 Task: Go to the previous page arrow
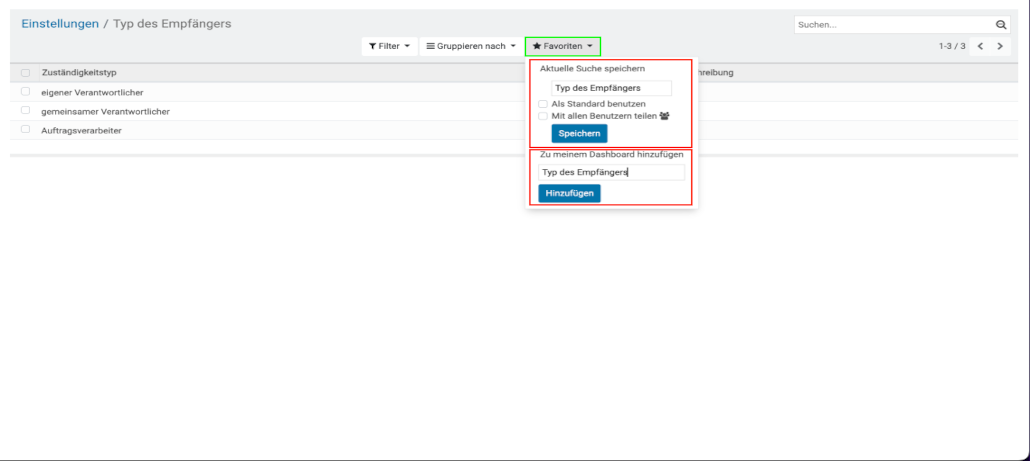coord(981,47)
